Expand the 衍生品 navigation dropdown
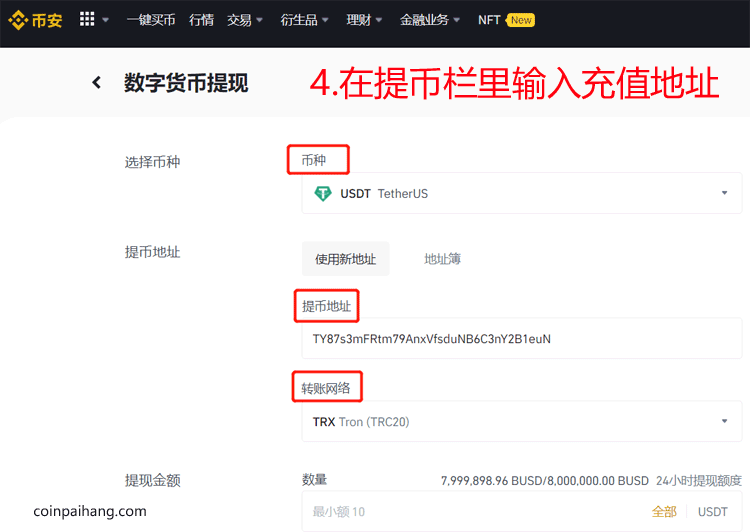Screen dimensions: 750x532 tap(302, 20)
